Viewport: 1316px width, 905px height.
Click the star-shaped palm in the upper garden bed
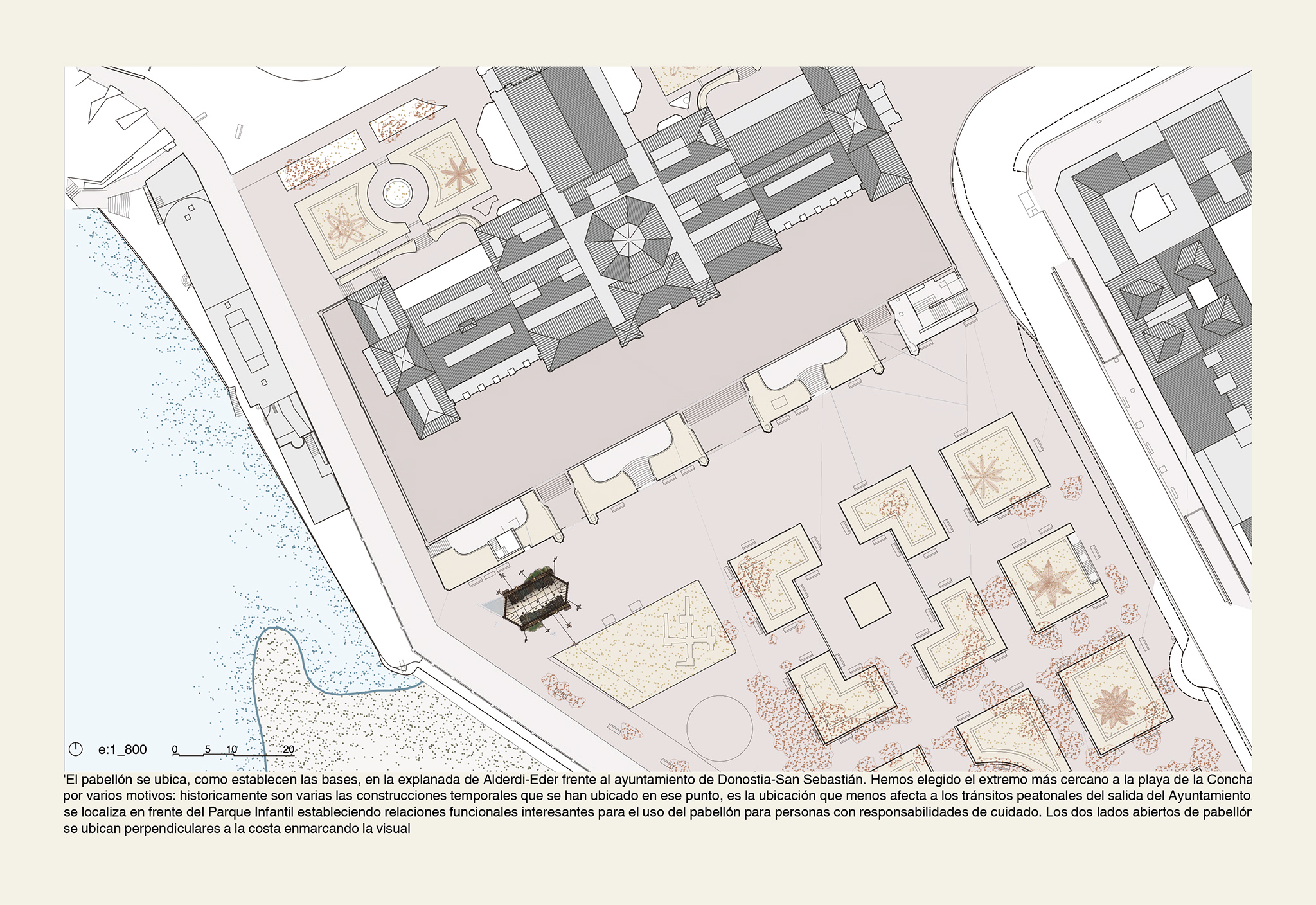[x=458, y=173]
